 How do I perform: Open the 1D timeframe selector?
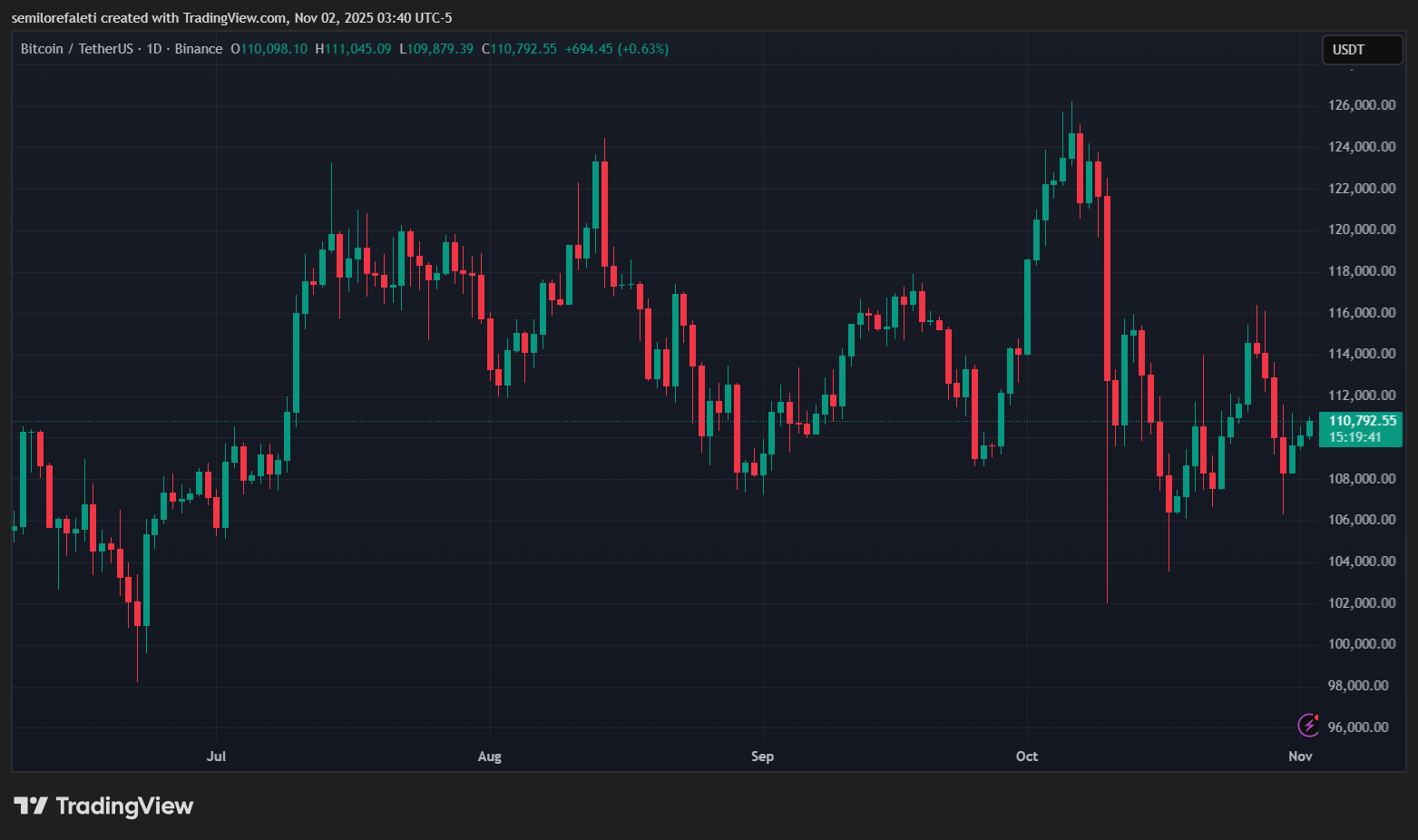pos(152,48)
